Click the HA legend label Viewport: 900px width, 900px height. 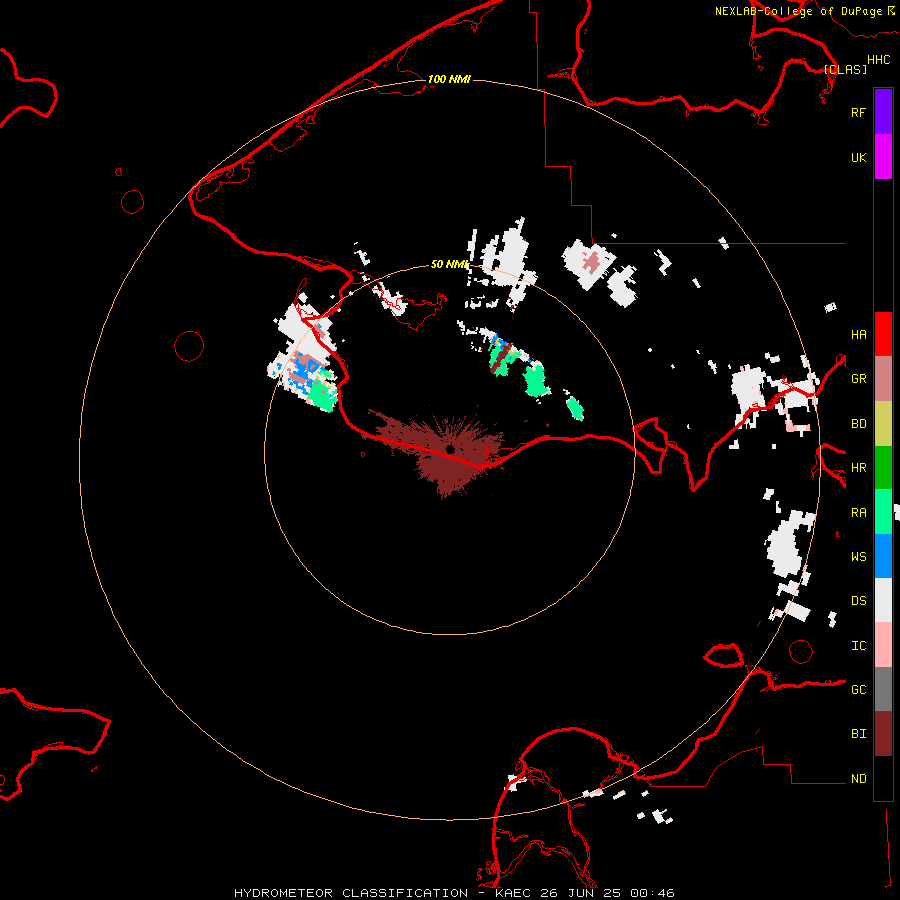(x=858, y=335)
